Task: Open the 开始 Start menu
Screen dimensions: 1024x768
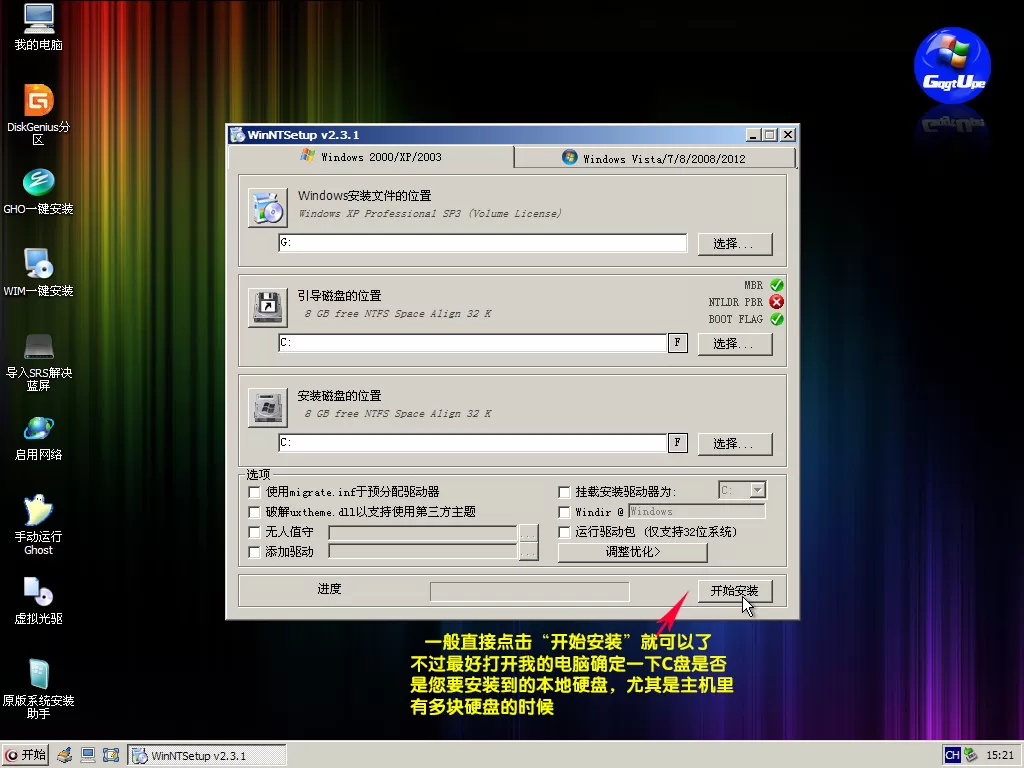Action: 26,755
